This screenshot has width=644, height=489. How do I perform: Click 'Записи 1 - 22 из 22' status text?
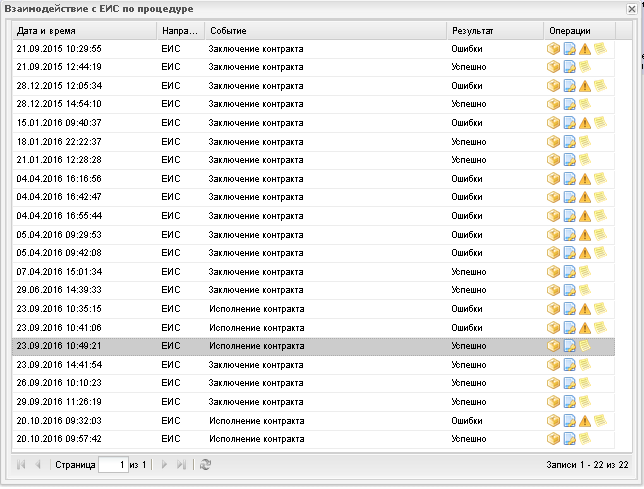click(x=587, y=465)
